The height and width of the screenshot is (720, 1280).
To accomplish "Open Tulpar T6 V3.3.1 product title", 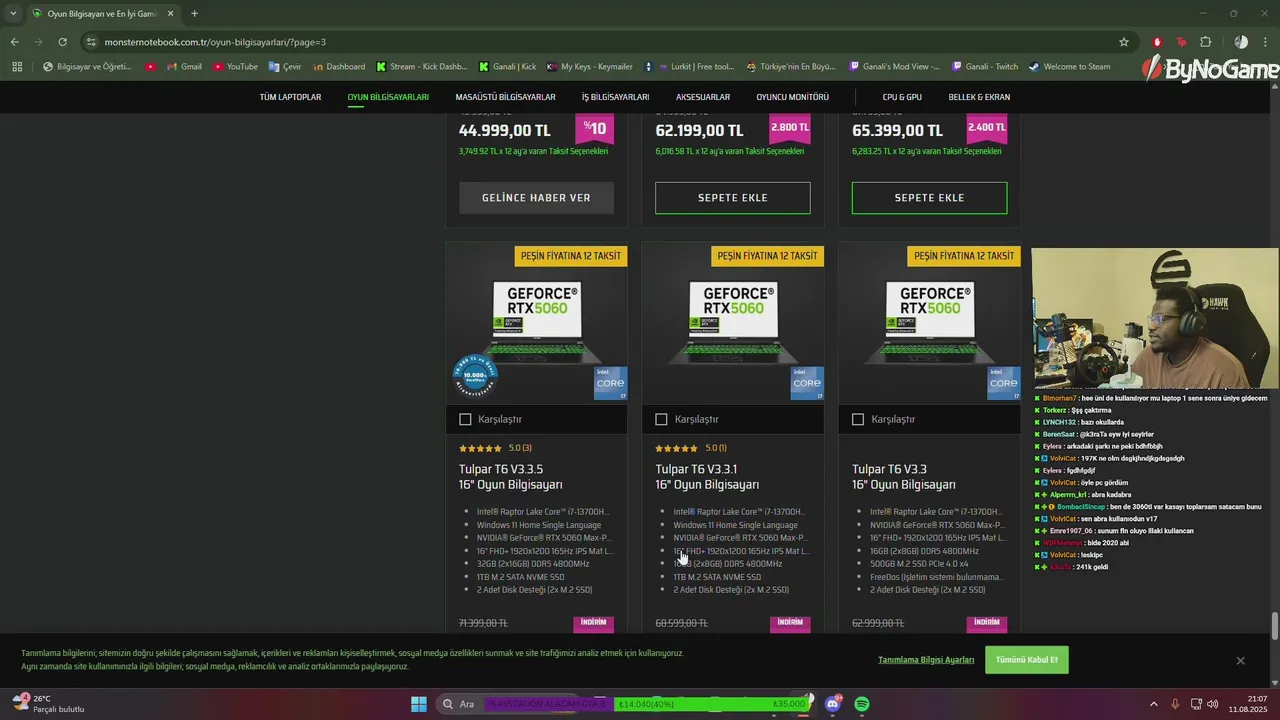I will click(707, 476).
